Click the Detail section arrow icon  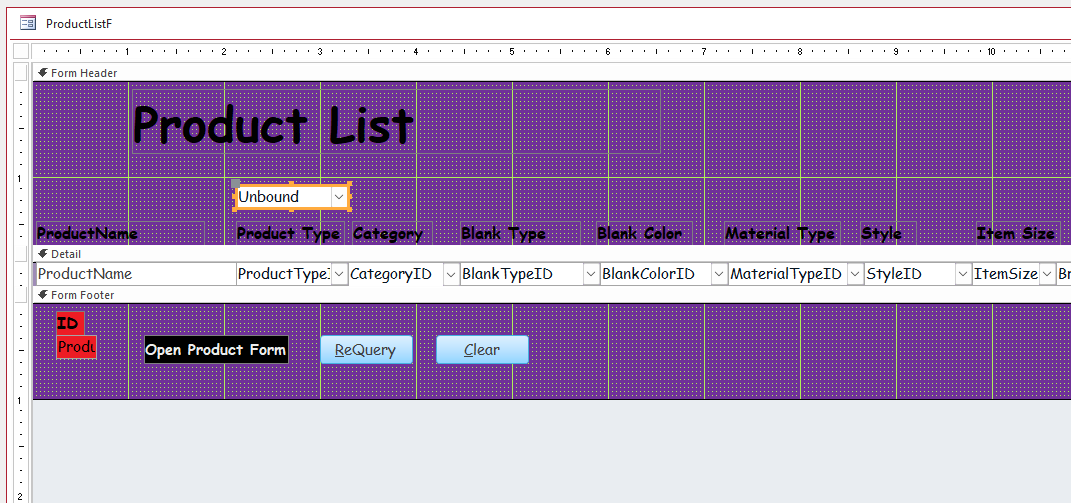coord(42,254)
